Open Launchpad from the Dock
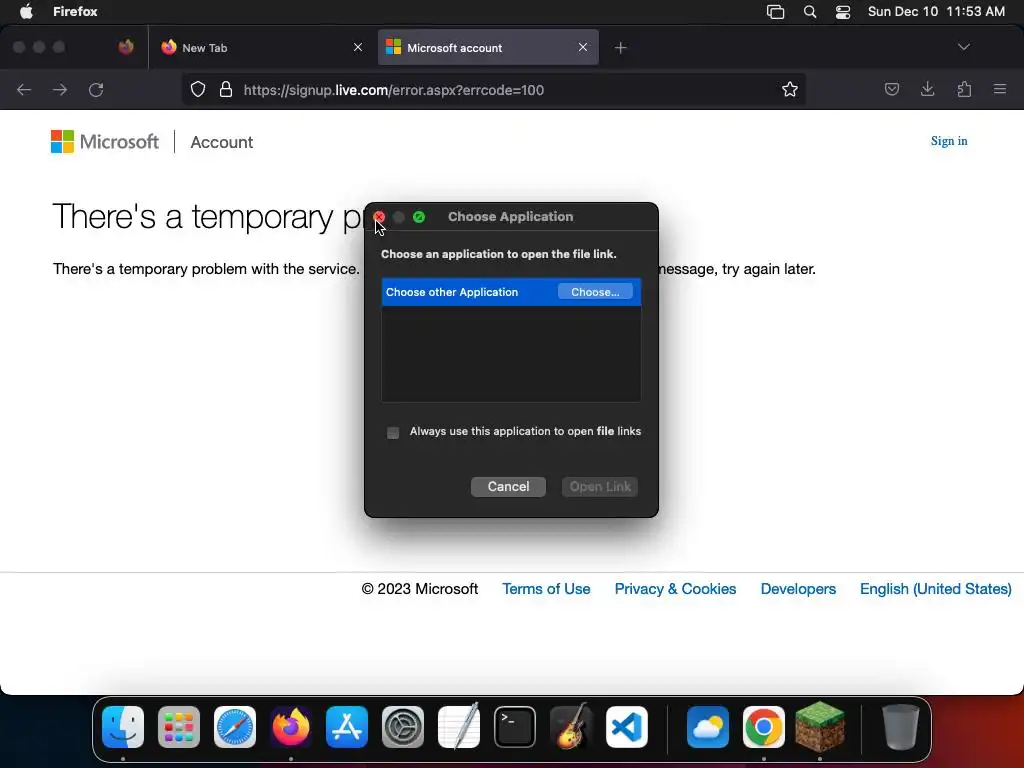The image size is (1024, 768). 179,727
